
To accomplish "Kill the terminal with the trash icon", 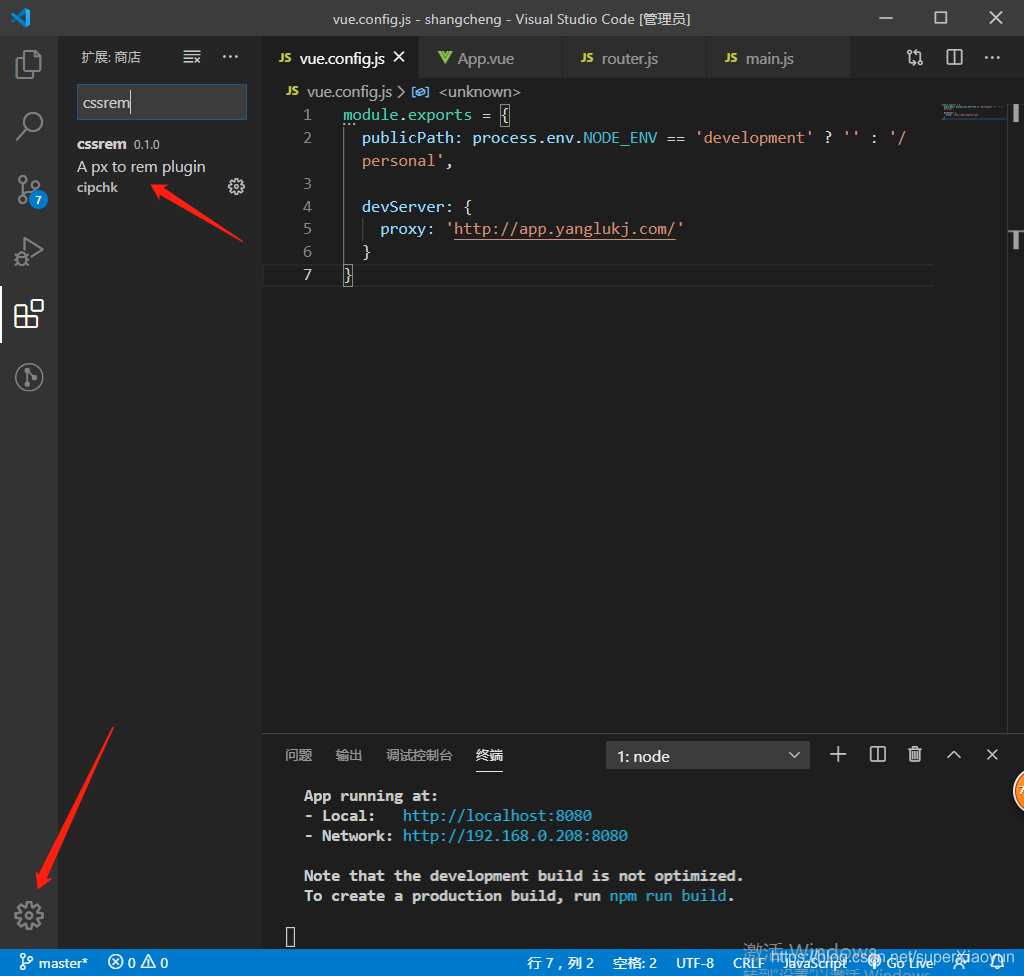I will click(915, 754).
